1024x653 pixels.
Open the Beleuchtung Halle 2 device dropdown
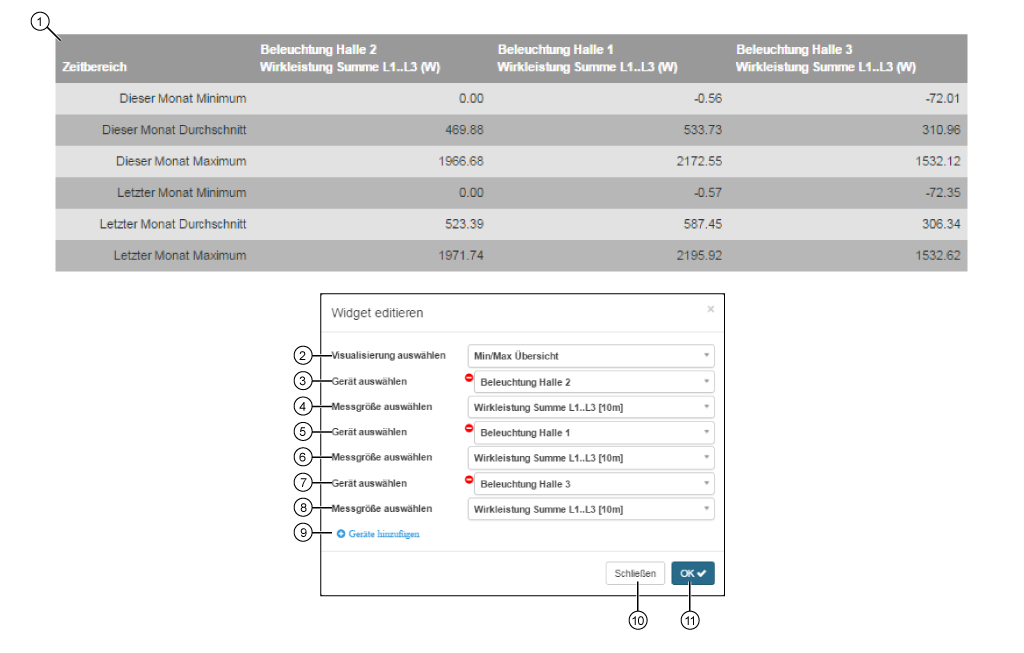594,382
